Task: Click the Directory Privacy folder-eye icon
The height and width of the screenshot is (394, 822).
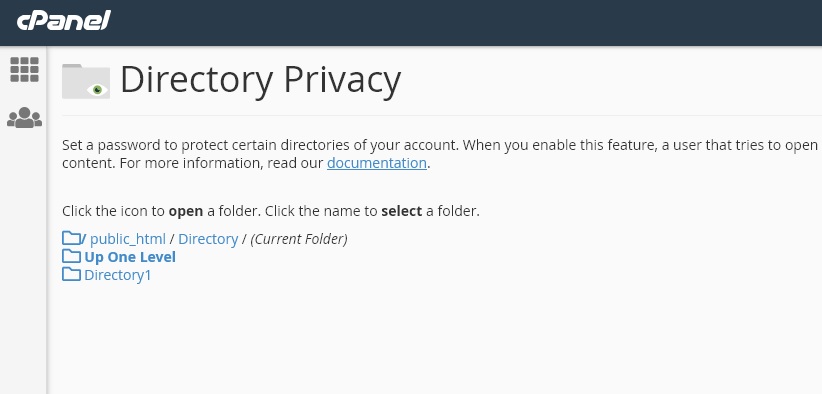Action: tap(85, 81)
